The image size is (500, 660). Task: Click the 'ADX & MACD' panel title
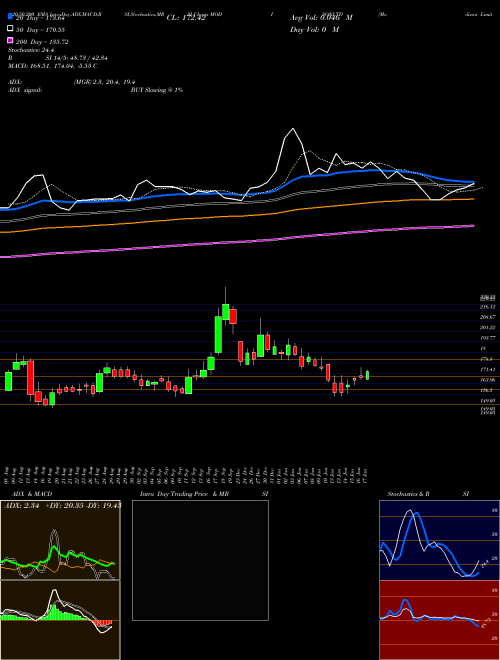click(x=32, y=494)
